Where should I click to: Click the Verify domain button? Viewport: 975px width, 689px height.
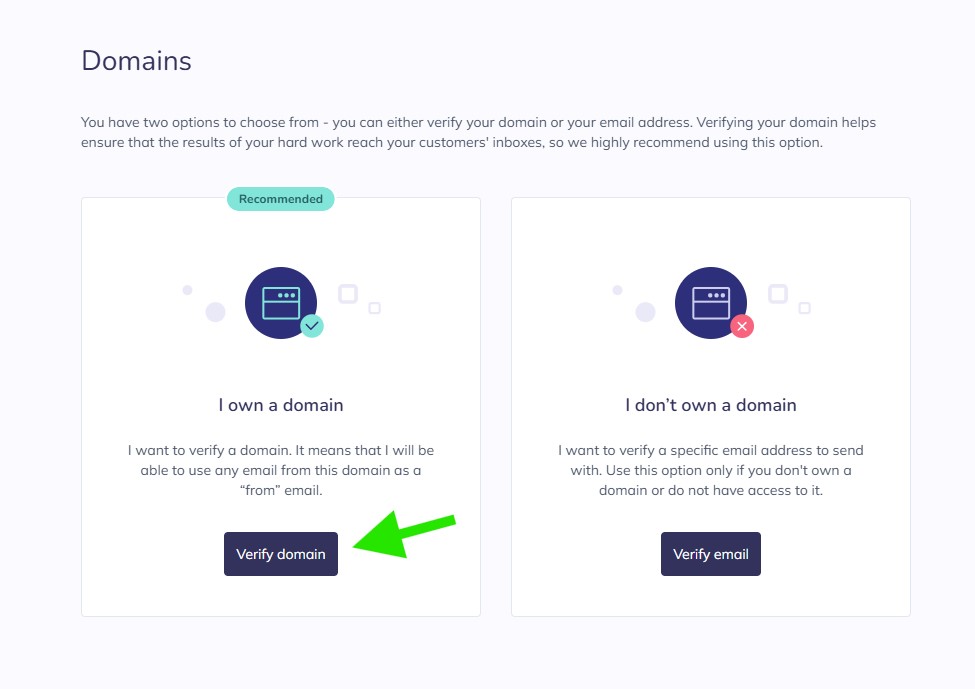click(x=281, y=554)
